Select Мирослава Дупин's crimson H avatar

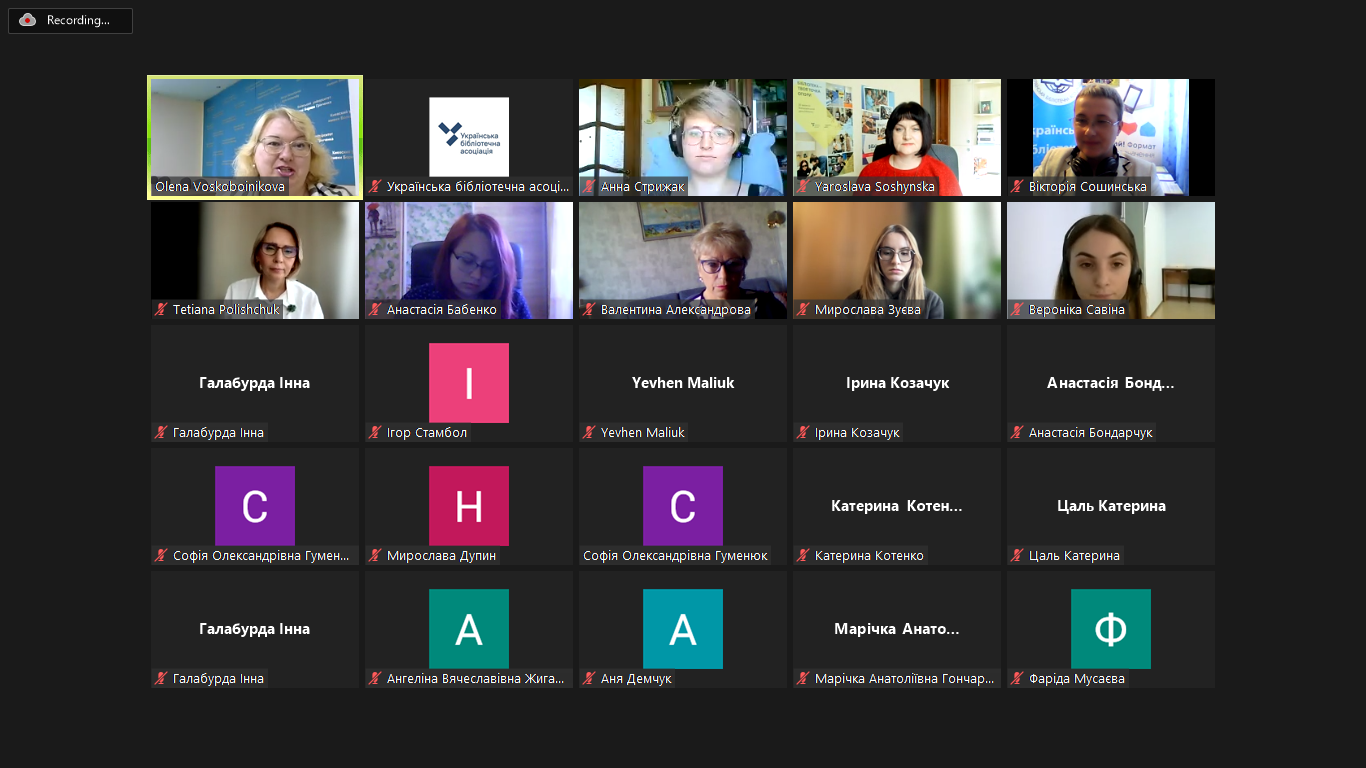468,506
